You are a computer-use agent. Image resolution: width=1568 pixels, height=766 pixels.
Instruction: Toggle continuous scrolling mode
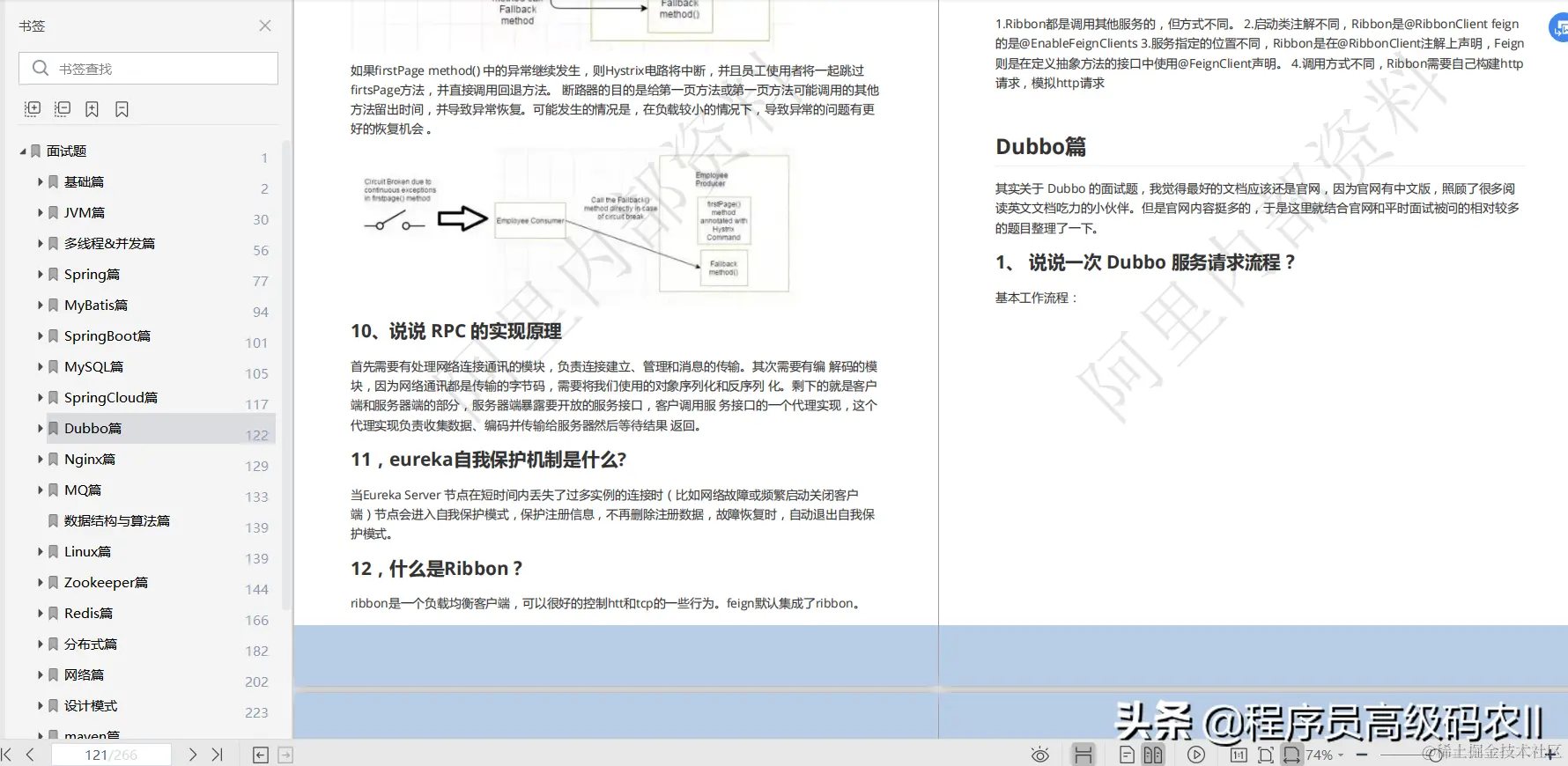[1084, 755]
